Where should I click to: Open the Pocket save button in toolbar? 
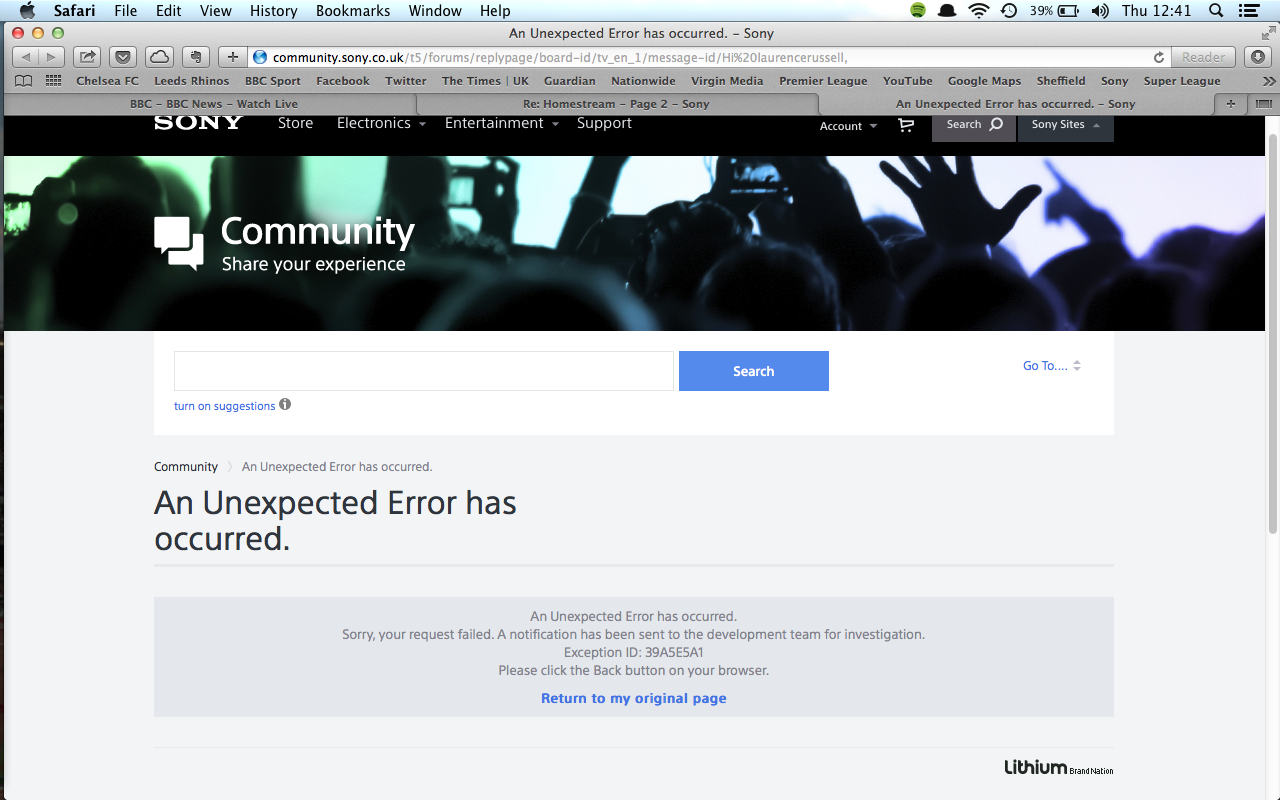[123, 57]
